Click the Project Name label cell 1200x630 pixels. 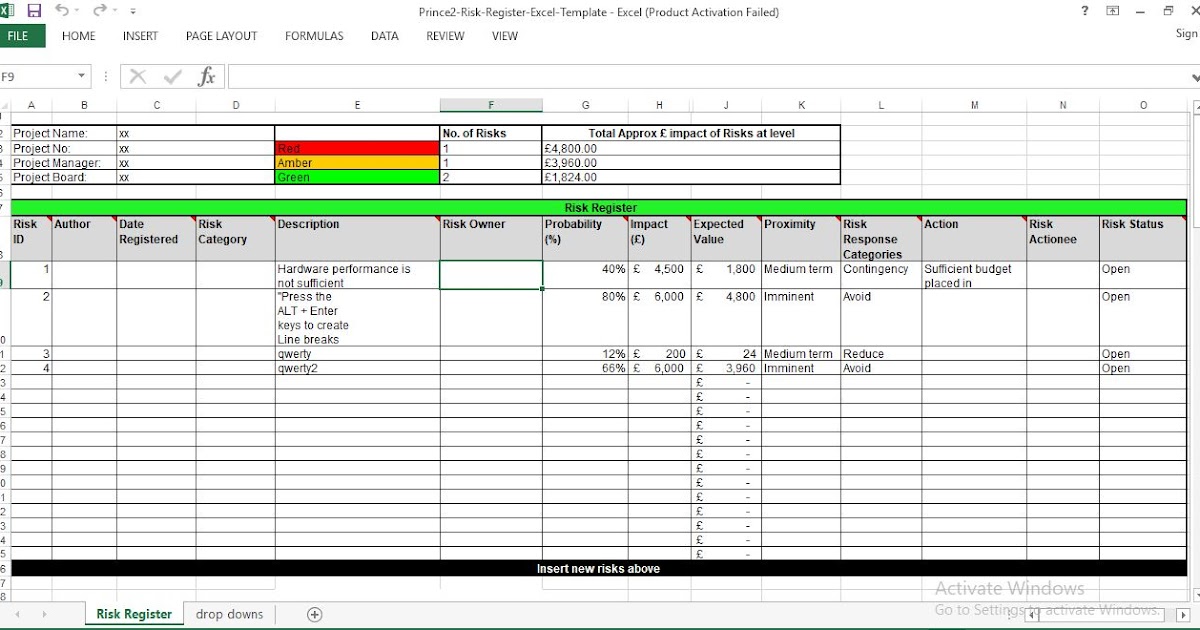pyautogui.click(x=63, y=133)
